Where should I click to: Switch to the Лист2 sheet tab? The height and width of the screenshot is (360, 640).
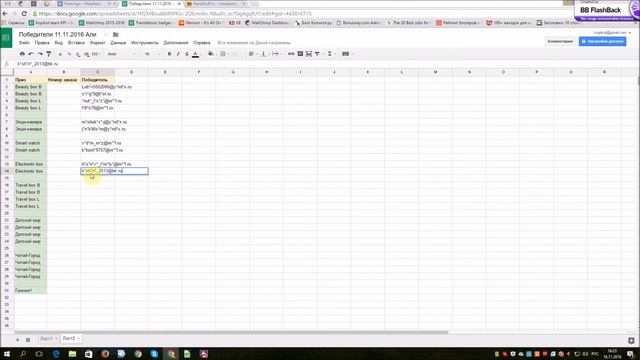71,338
